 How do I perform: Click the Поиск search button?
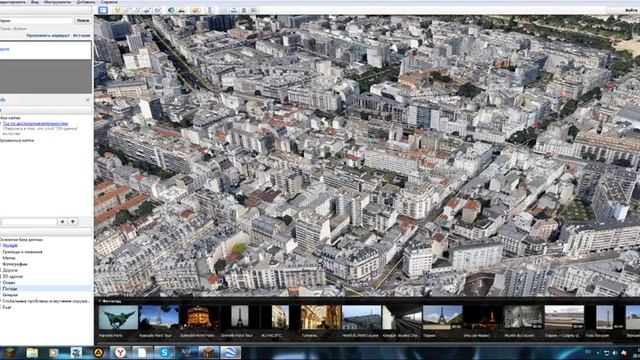click(83, 20)
